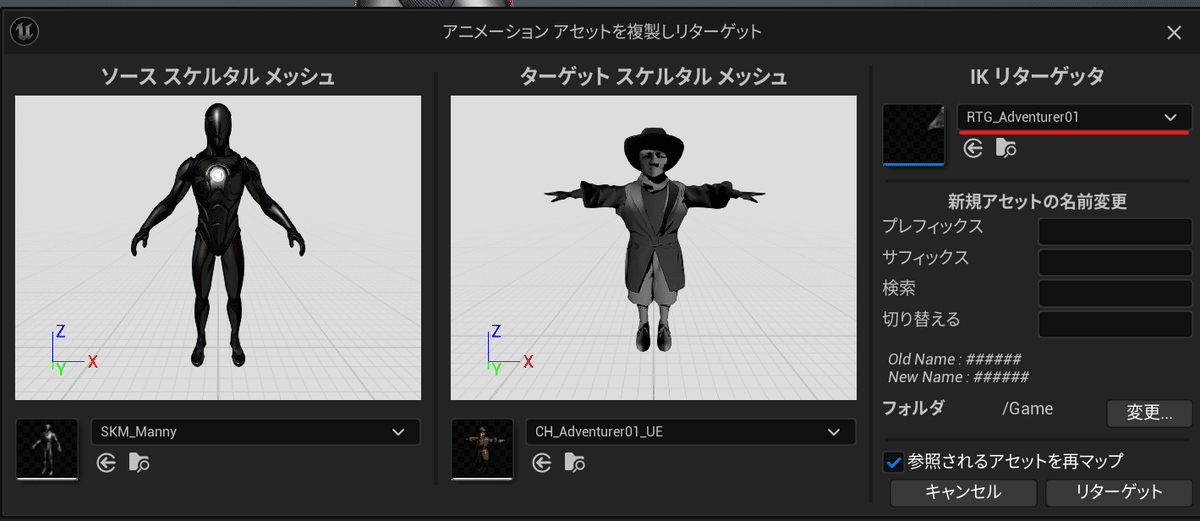Click the 新規アセットの名前変更 heading
The image size is (1200, 521).
pos(1037,201)
